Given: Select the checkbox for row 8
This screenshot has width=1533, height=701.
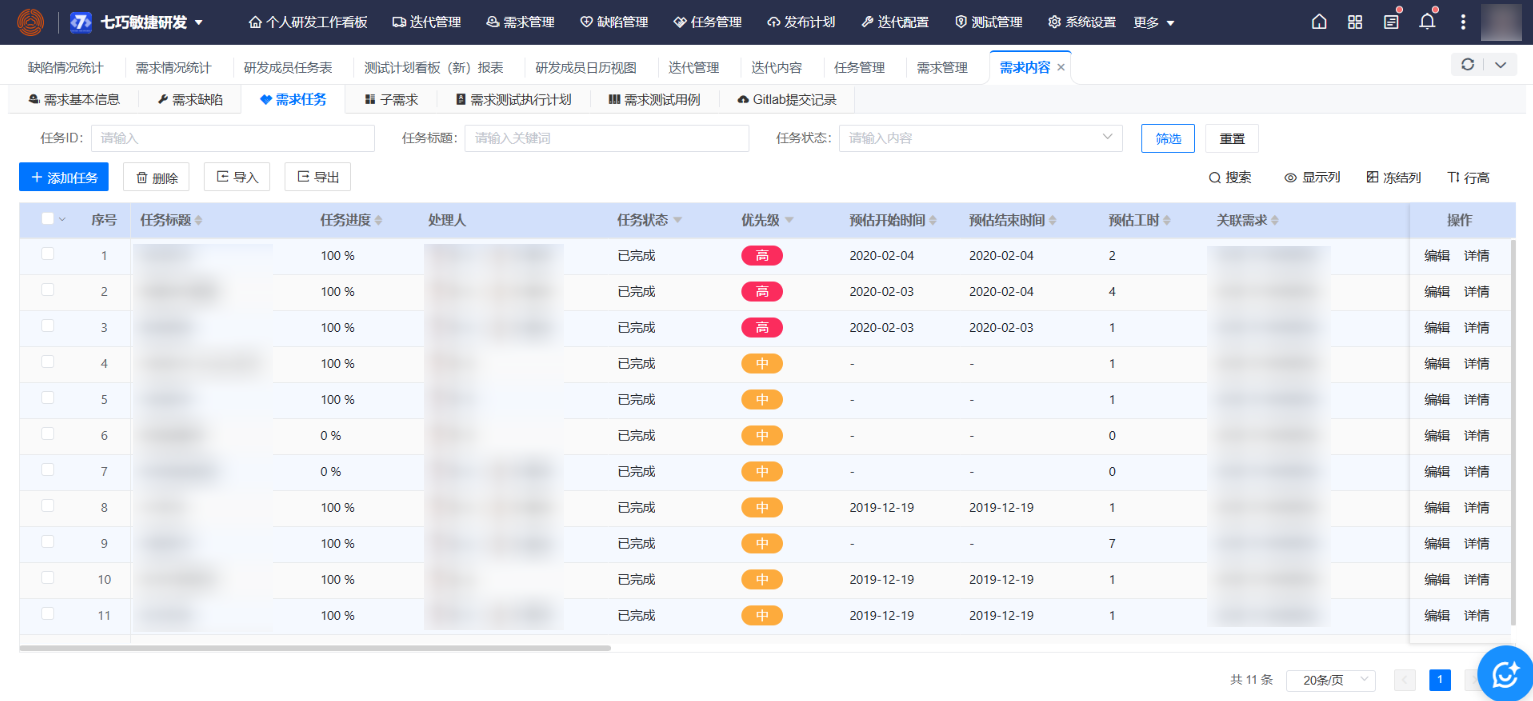Looking at the screenshot, I should coord(48,507).
